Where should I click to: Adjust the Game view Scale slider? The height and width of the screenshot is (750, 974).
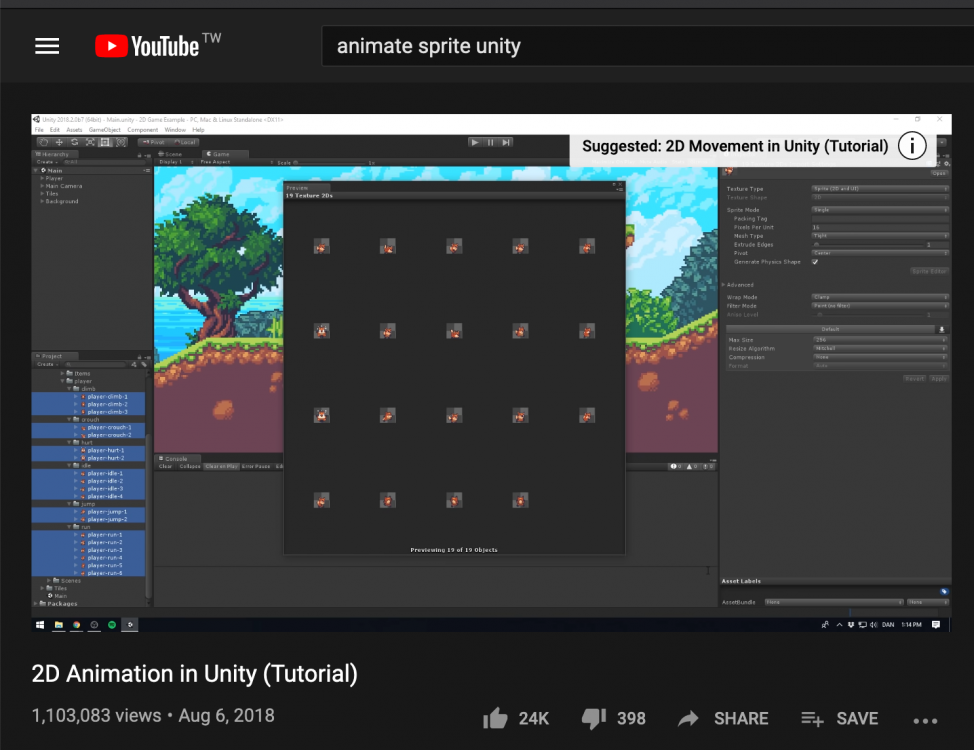330,163
